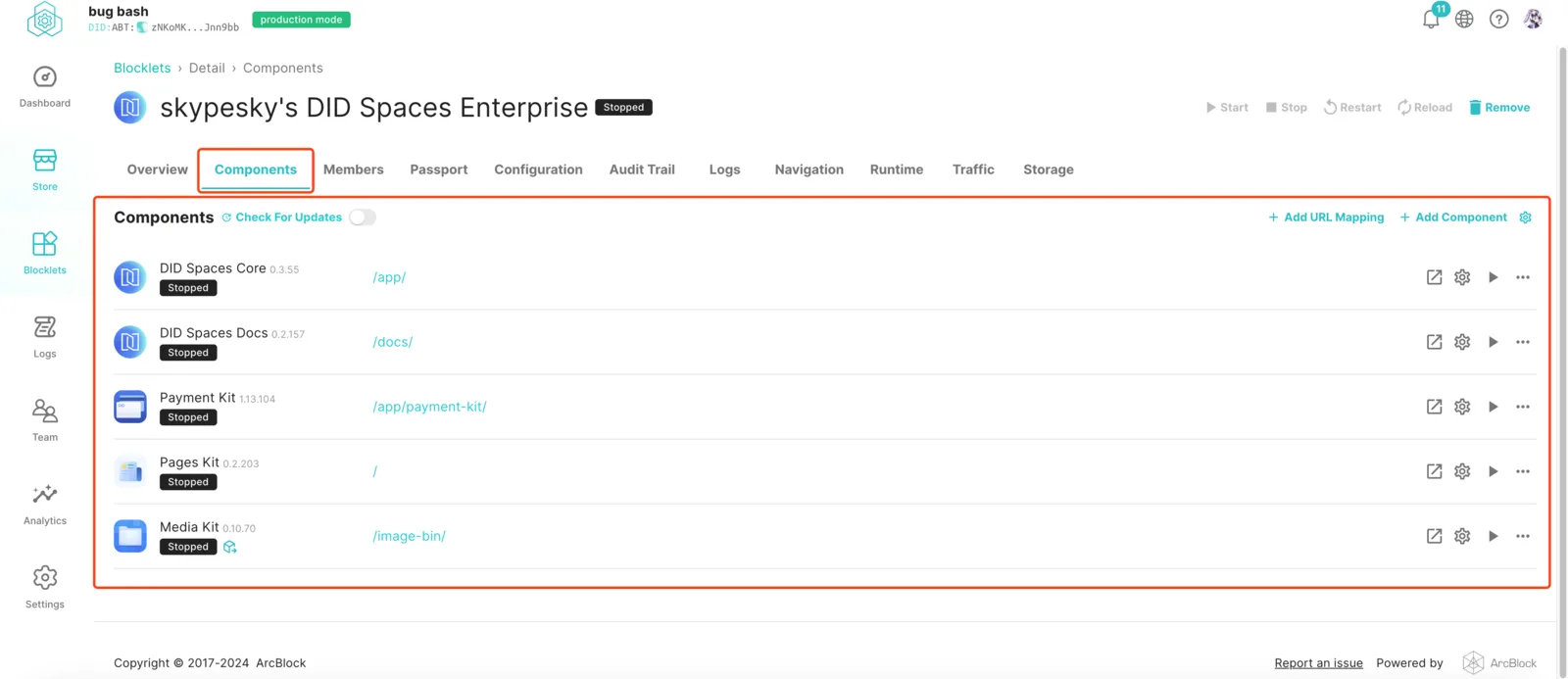Open the Traffic tab
1568x679 pixels.
(x=973, y=170)
